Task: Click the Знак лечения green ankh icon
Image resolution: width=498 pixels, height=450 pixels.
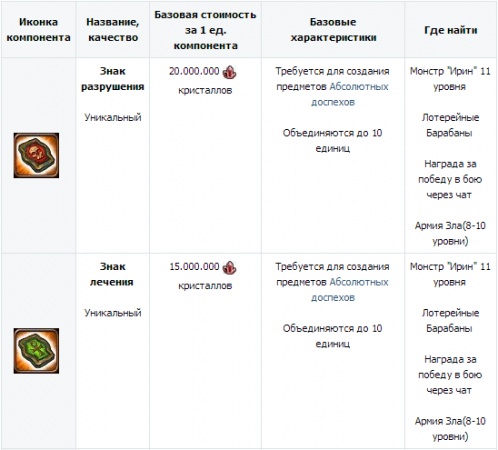Action: (x=36, y=351)
